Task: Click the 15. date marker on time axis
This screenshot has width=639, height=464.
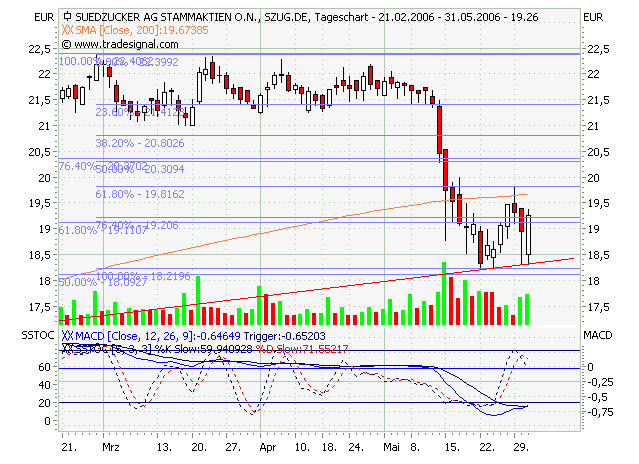Action: (x=452, y=447)
